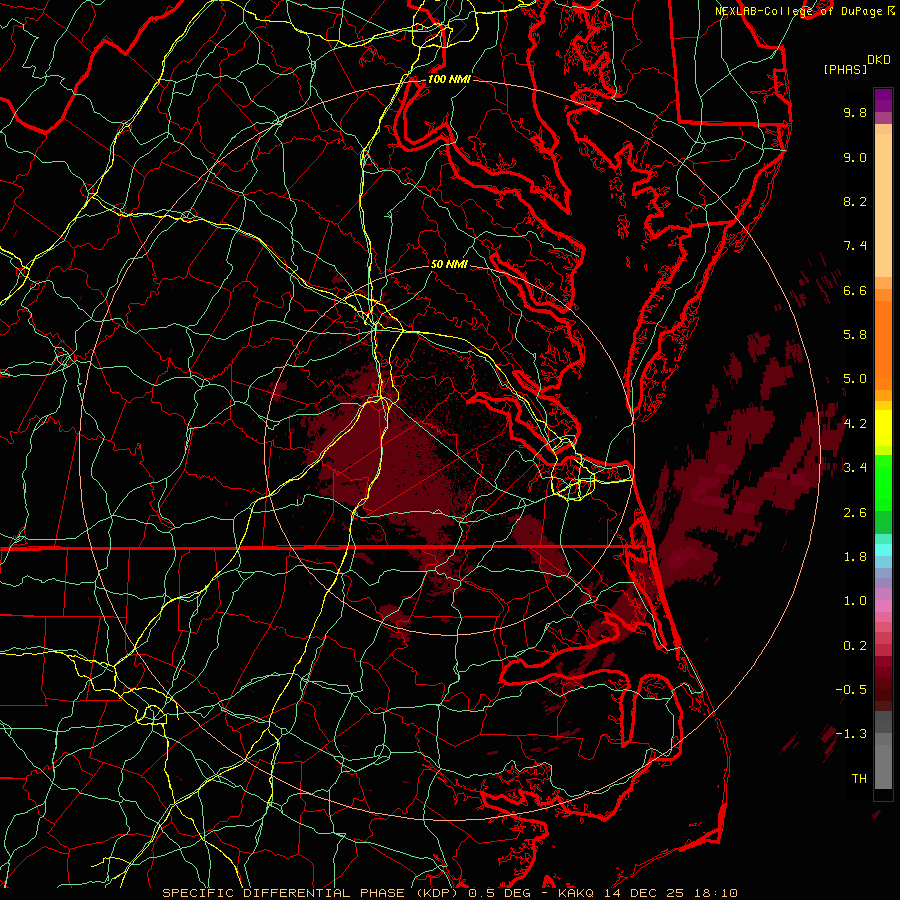900x900 pixels.
Task: Click the 6.6 value on the scale
Action: (855, 290)
